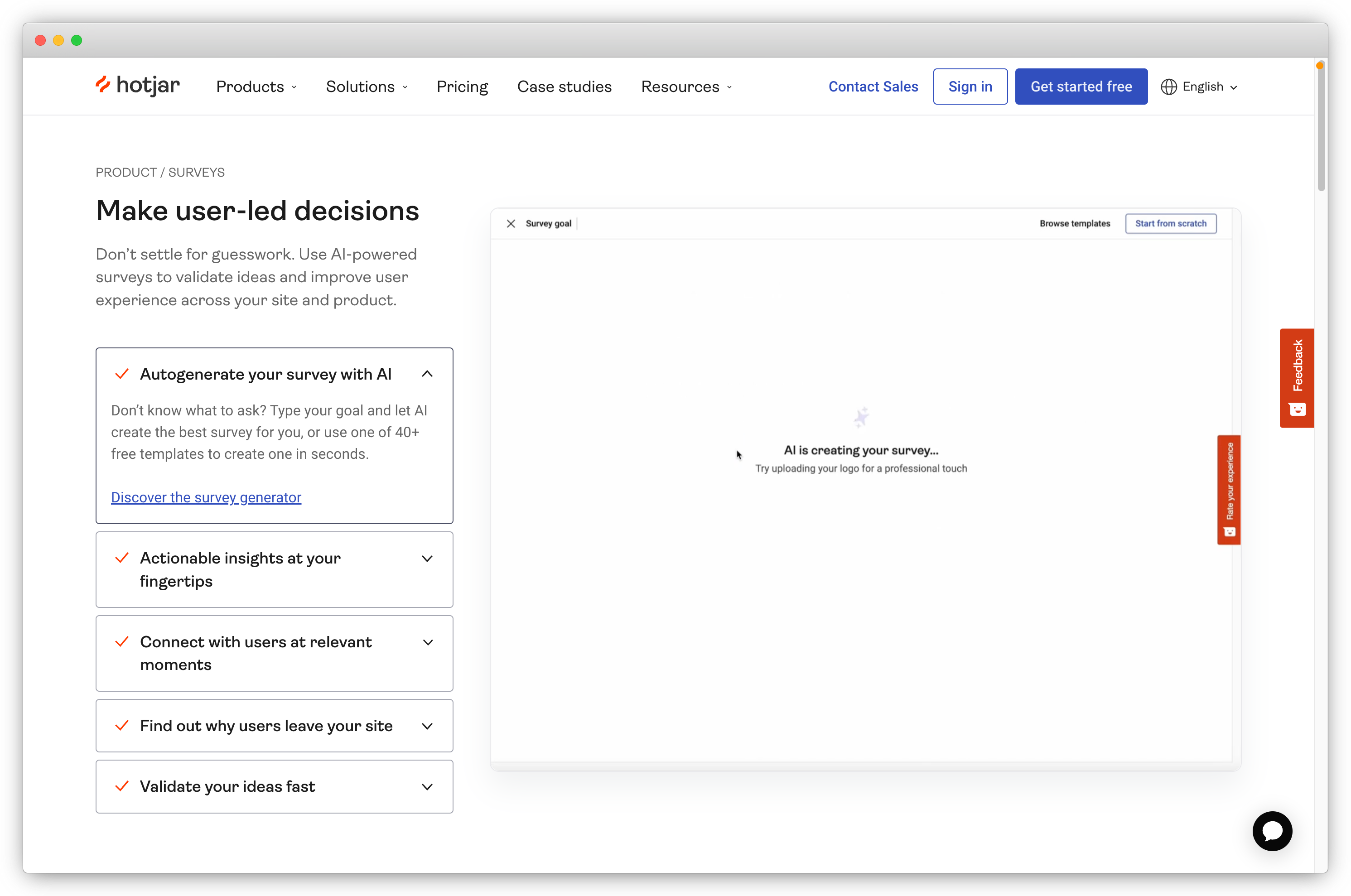Click checkmark beside Validate your ideas fast

tap(122, 786)
